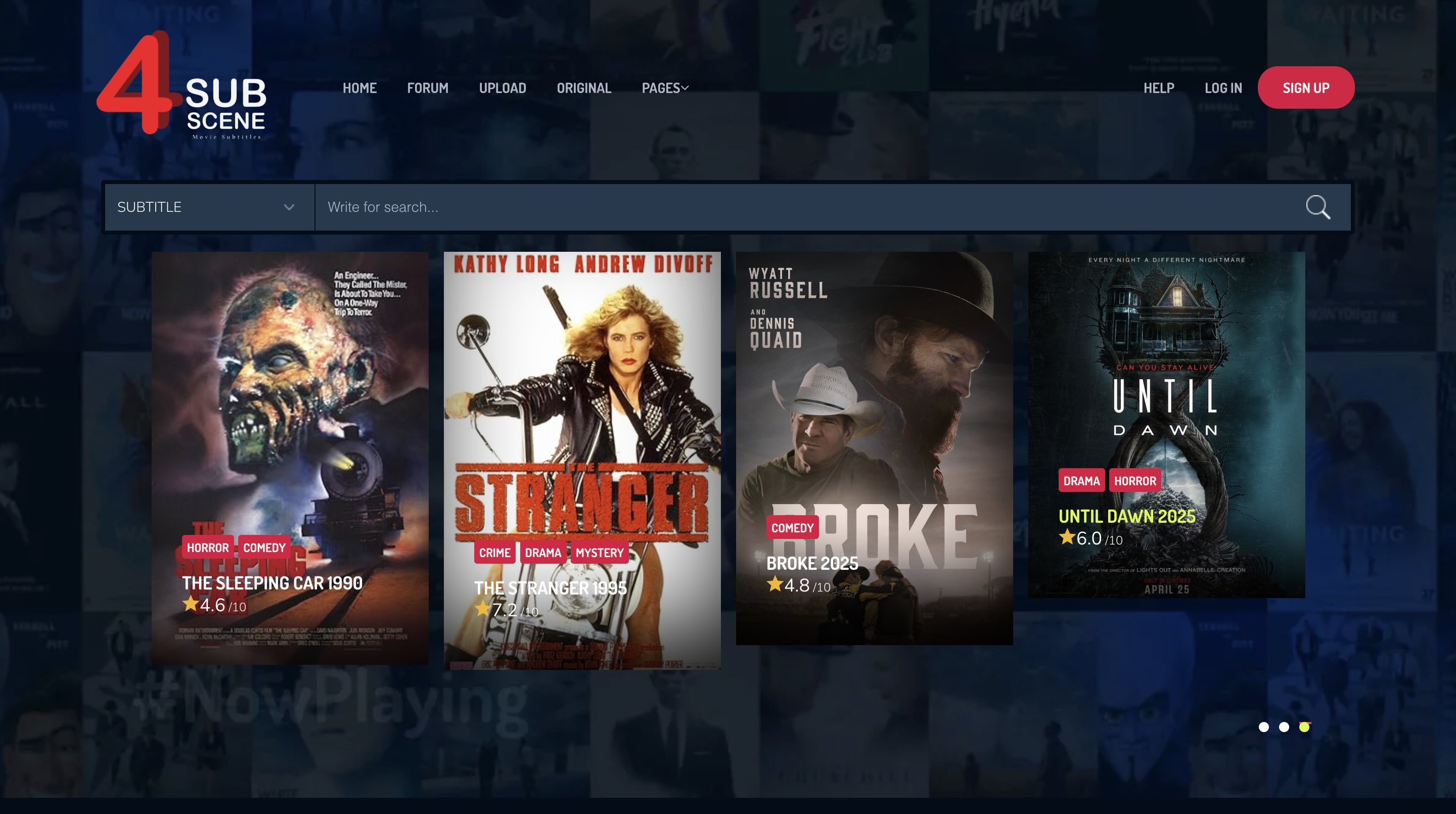Viewport: 1456px width, 814px height.
Task: Click The Stranger 1995 title text
Action: pyautogui.click(x=551, y=589)
